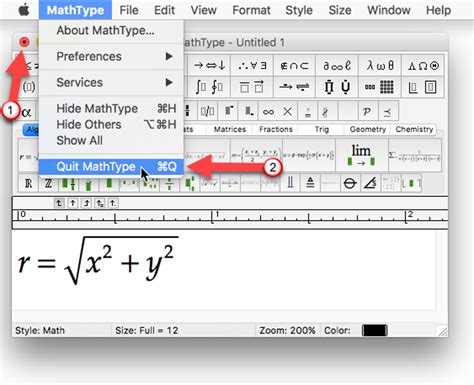Viewport: 474px width, 385px height.
Task: Open the matrix templates palette
Action: point(380,87)
